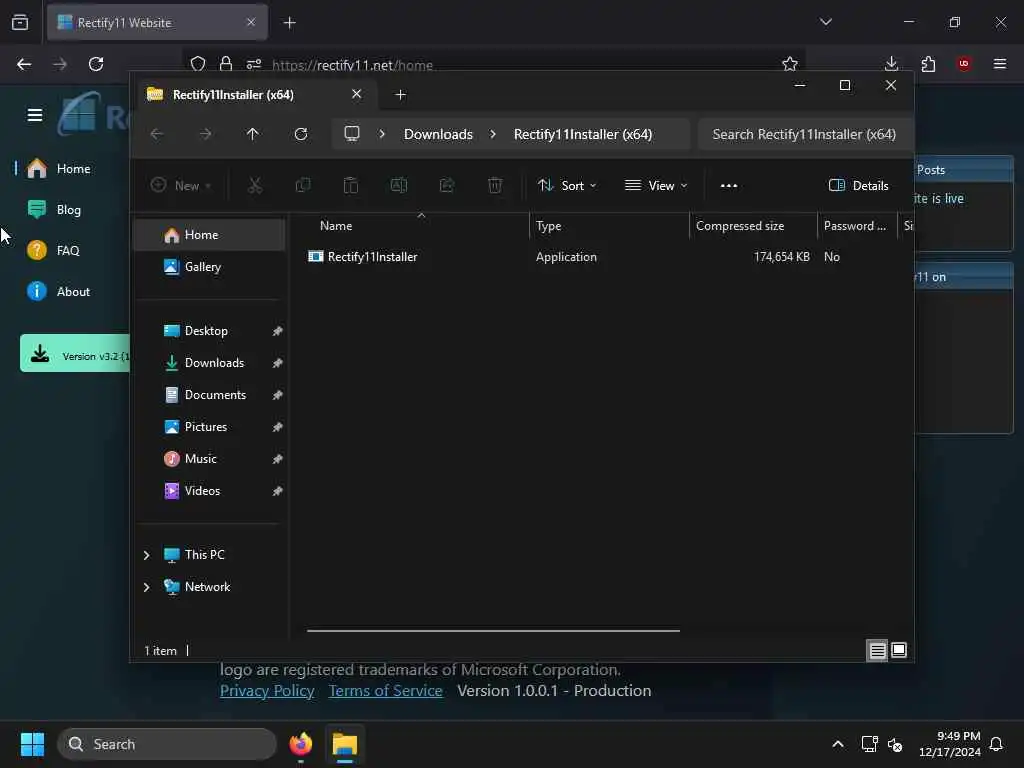The width and height of the screenshot is (1024, 768).
Task: Open the Privacy Policy link
Action: (267, 691)
